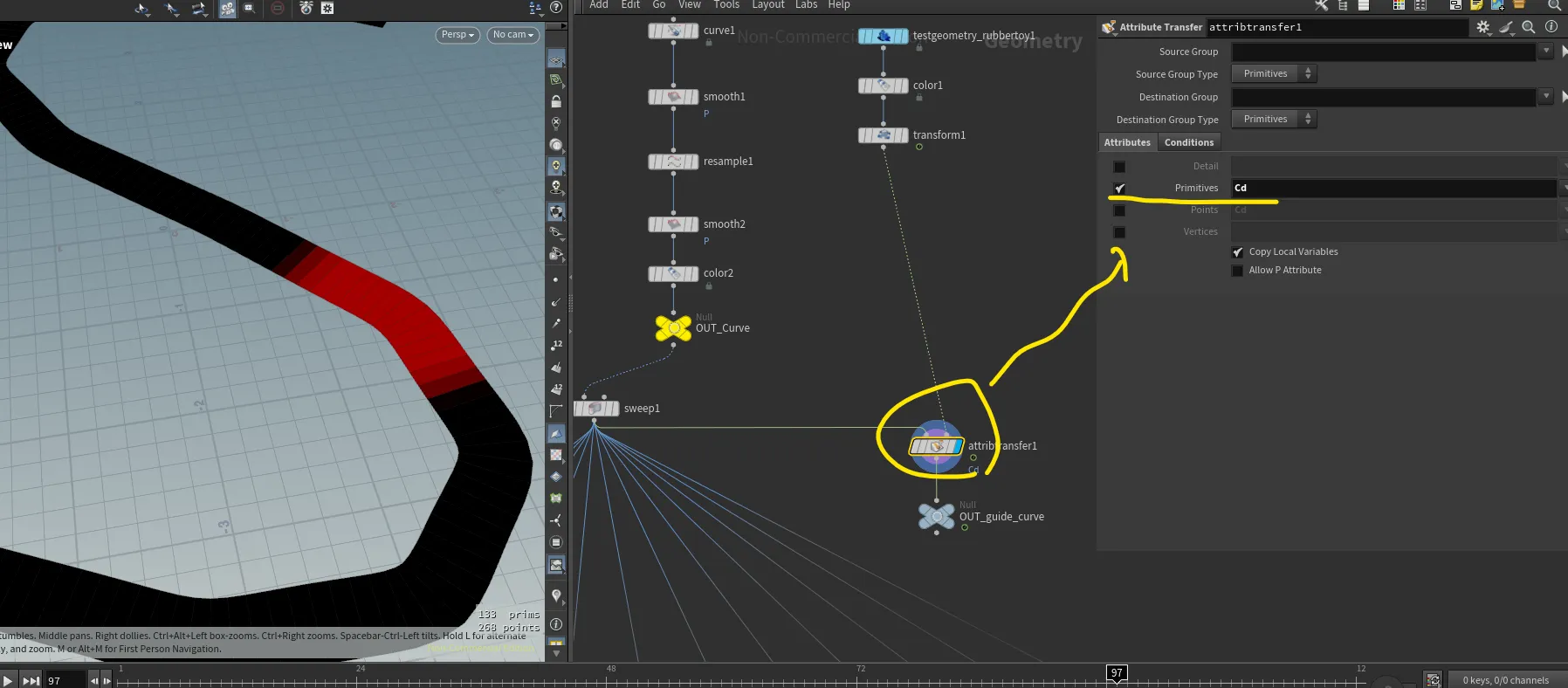Screen dimensions: 1568x688
Task: Click the 0 keys, 0/0 channels button
Action: click(x=1506, y=680)
